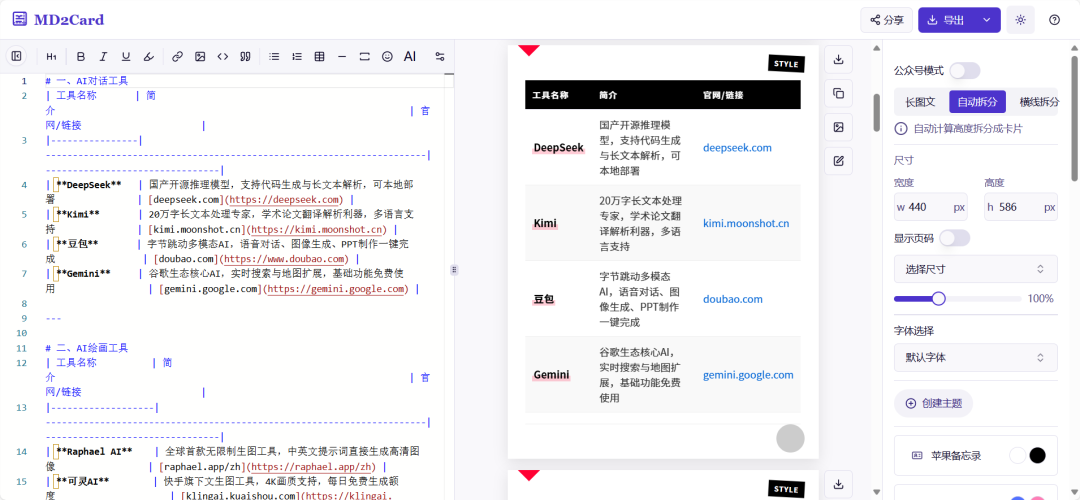Click the 分享 share button
Image resolution: width=1080 pixels, height=500 pixels.
(886, 20)
